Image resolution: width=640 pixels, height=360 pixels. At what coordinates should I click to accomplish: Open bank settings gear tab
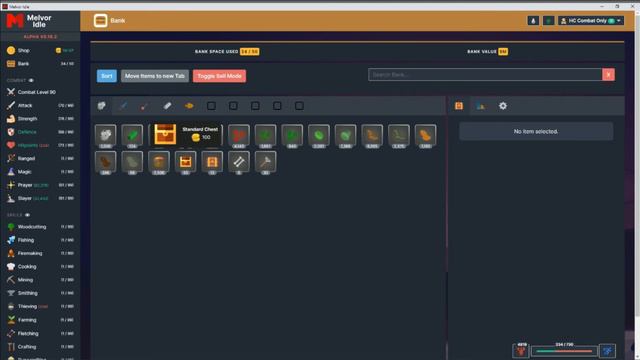503,106
